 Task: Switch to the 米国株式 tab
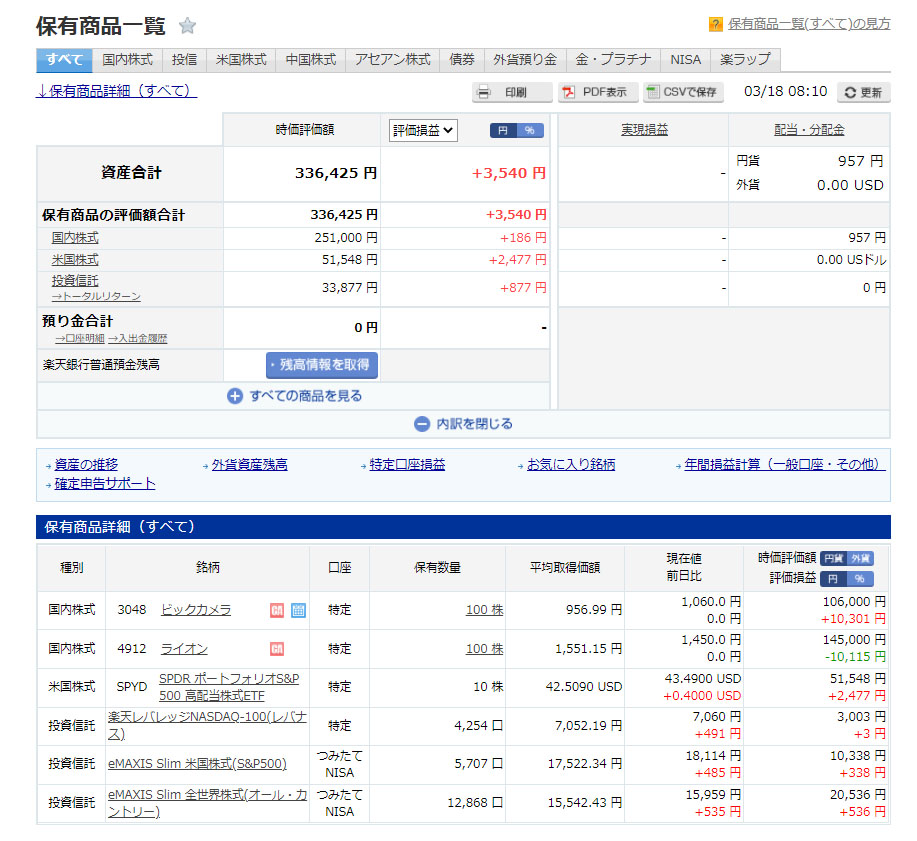point(241,60)
